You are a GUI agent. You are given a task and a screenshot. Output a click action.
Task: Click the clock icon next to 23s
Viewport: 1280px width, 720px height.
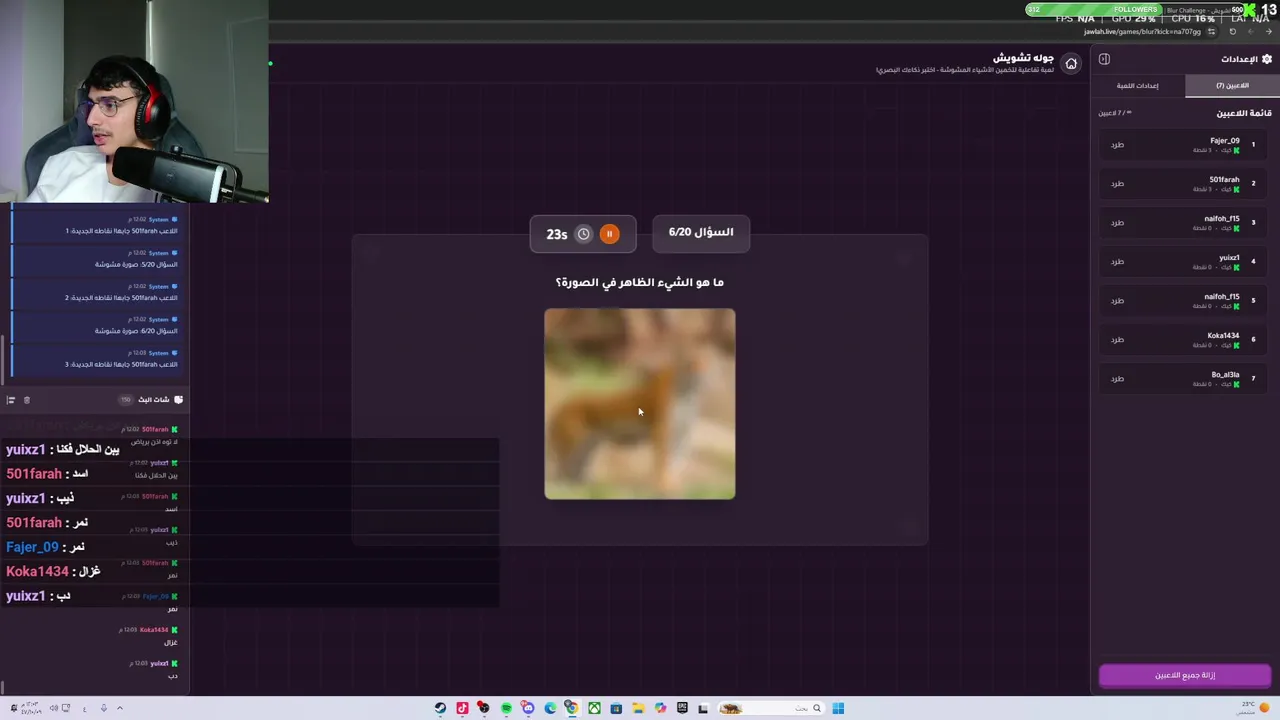pyautogui.click(x=584, y=234)
